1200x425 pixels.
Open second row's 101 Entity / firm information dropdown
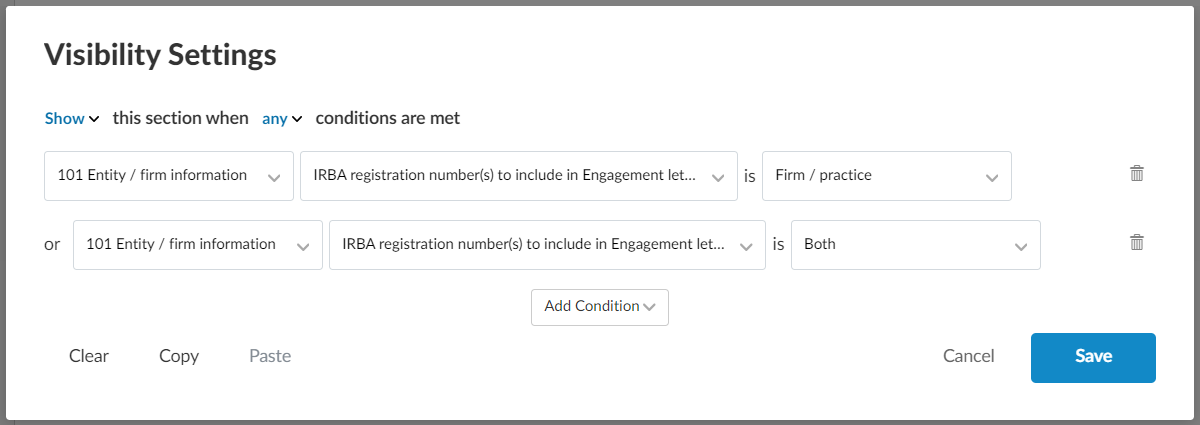(x=197, y=245)
